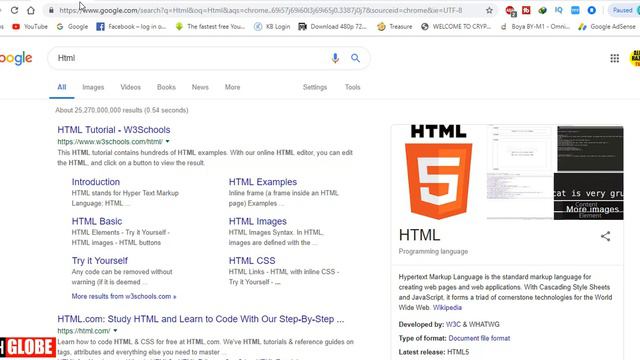This screenshot has width=640, height=360.
Task: Click the white form screenshot thumbnail
Action: 520,149
